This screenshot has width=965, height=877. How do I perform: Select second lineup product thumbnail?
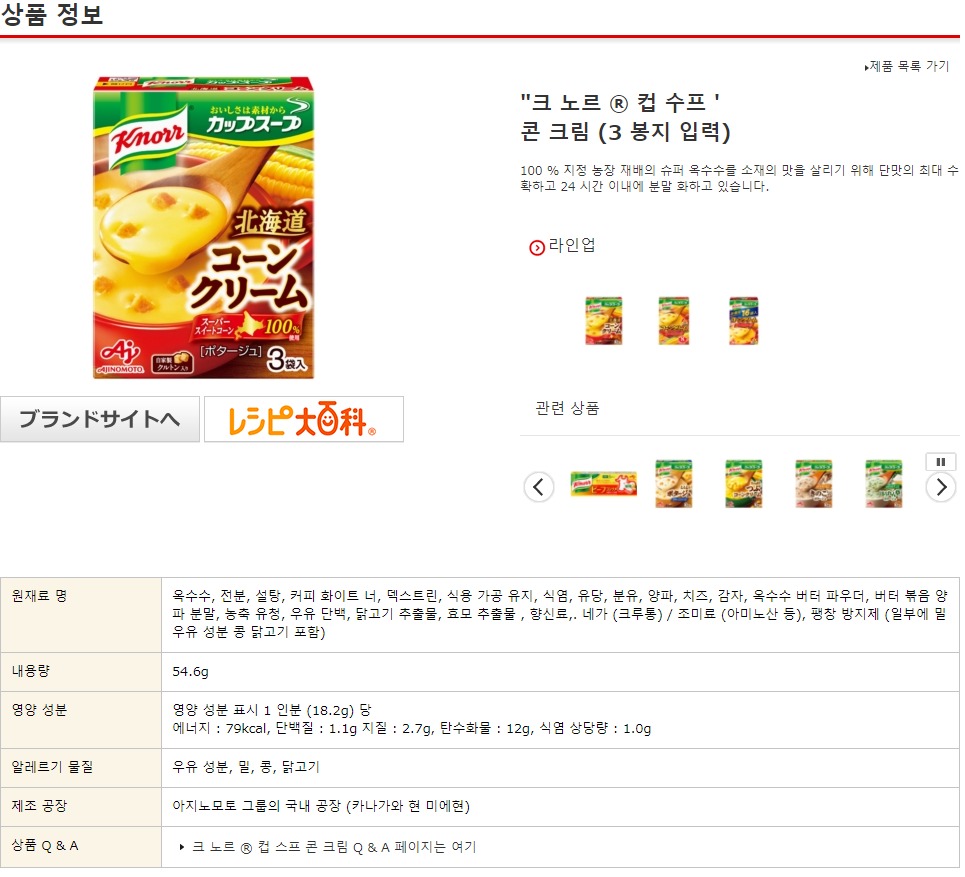[674, 322]
